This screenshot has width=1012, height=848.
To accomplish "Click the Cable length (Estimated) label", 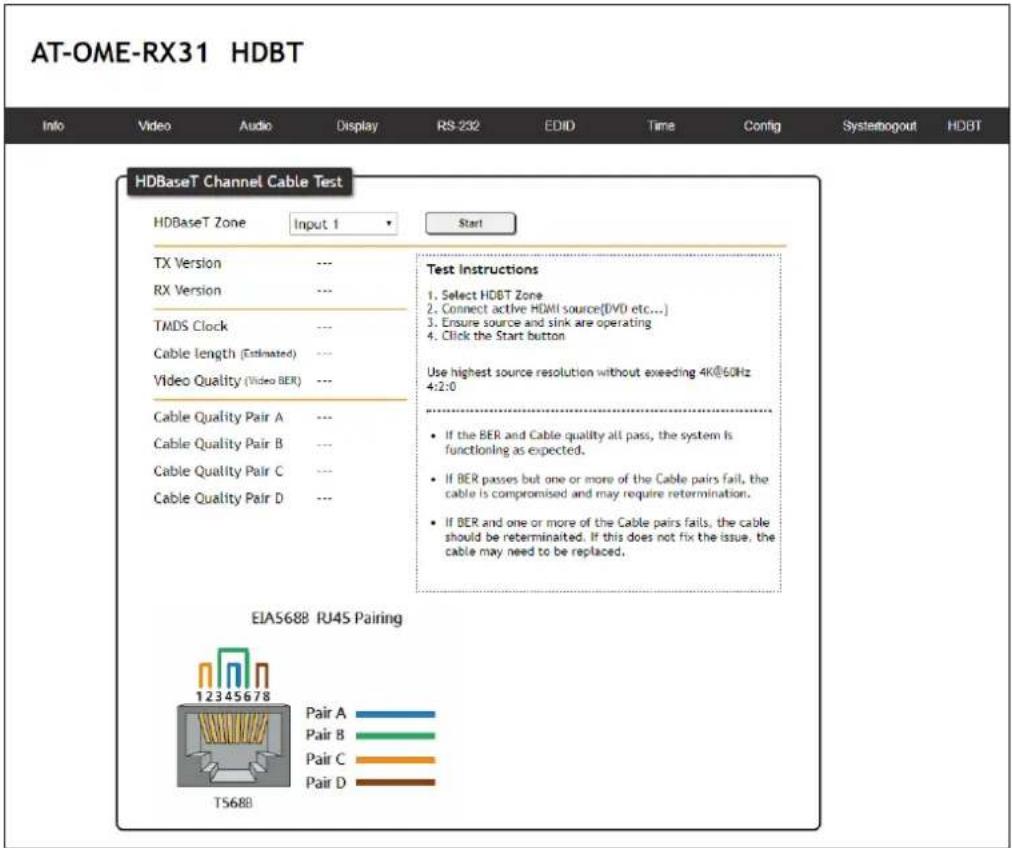I will 225,354.
